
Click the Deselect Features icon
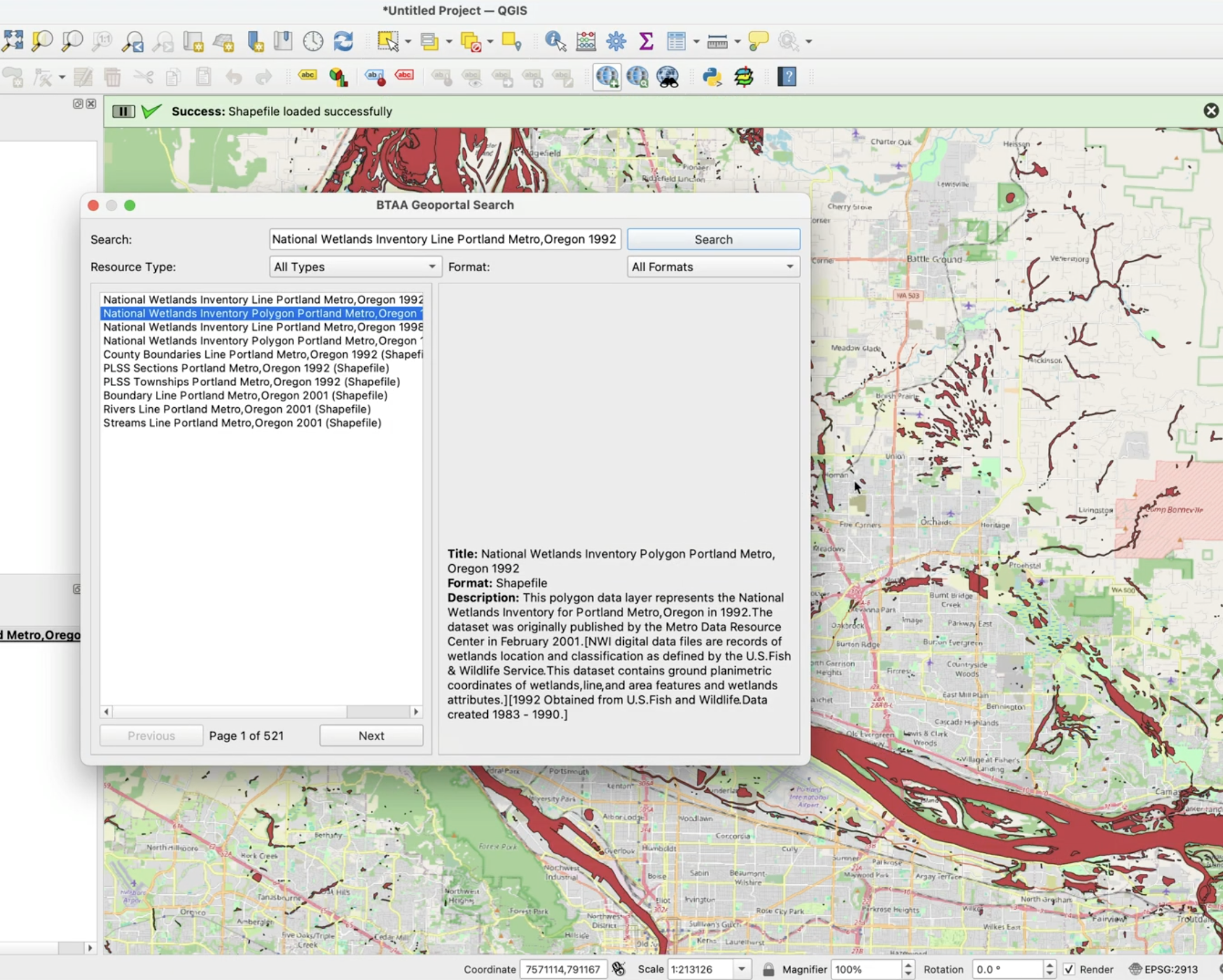(x=471, y=41)
